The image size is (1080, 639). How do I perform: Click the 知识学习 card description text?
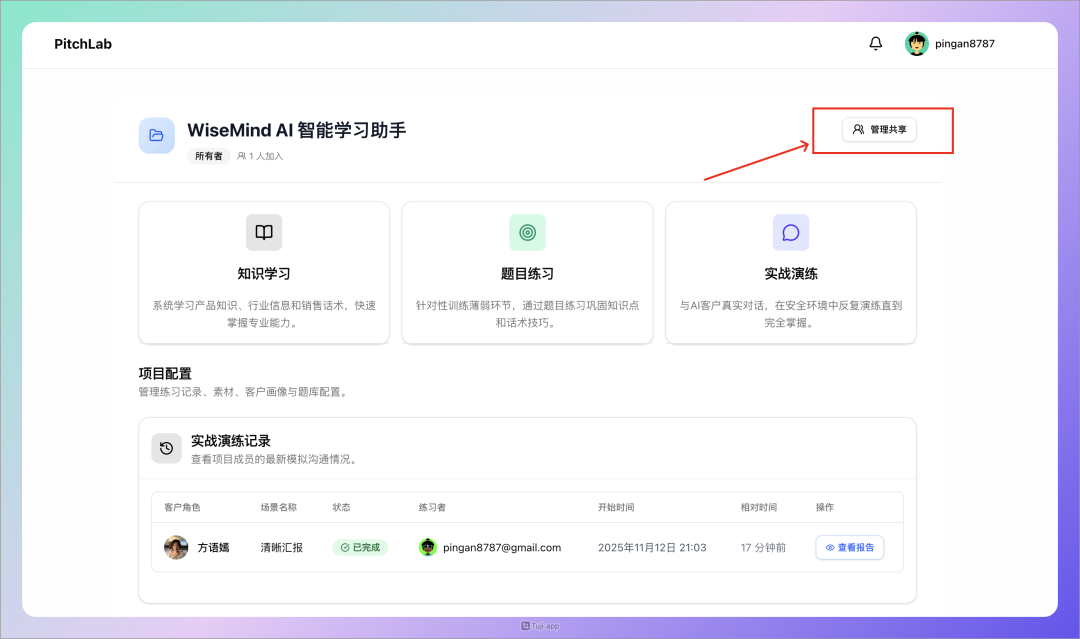[264, 314]
